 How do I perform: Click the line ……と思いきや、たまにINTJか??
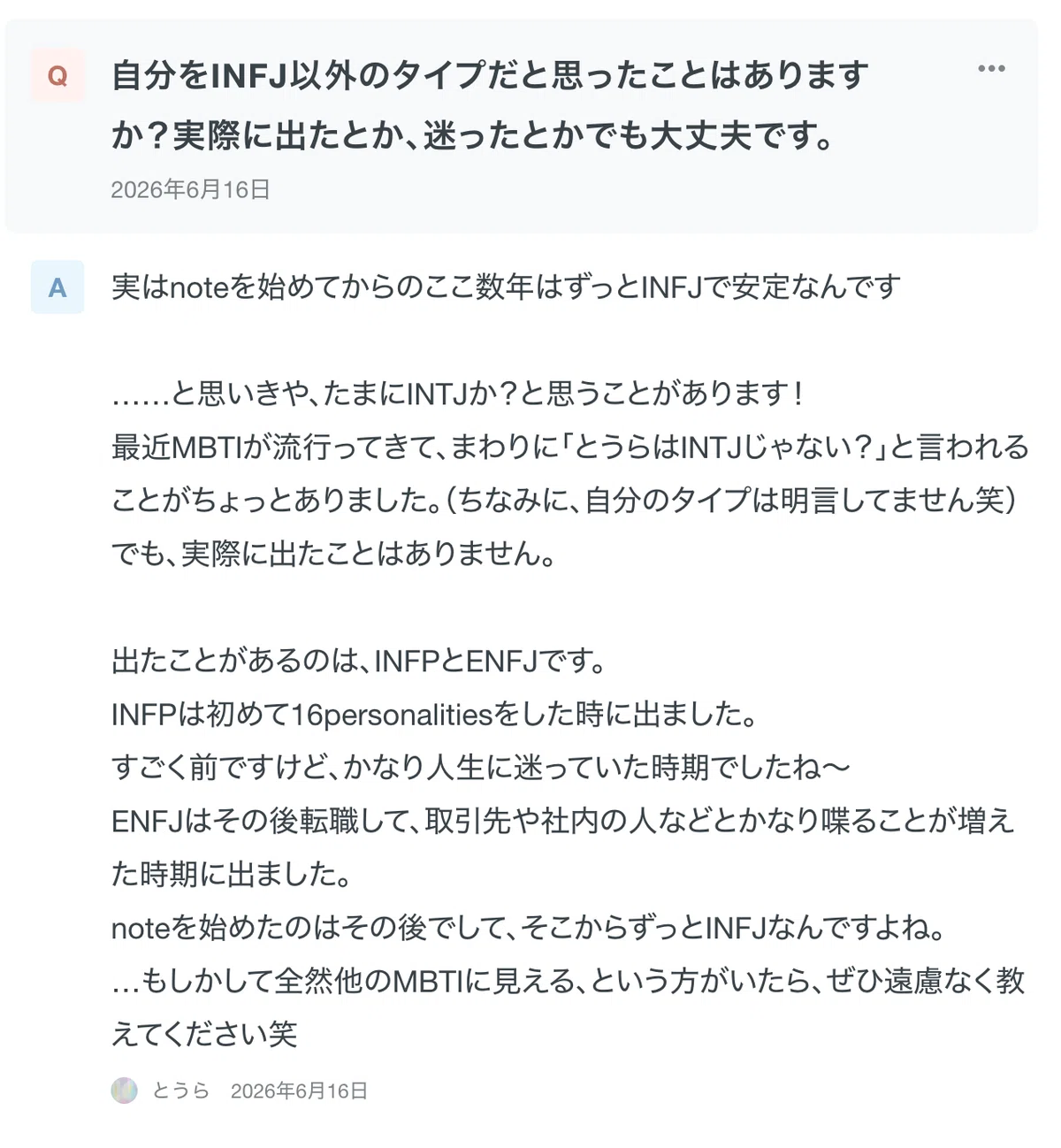point(458,394)
